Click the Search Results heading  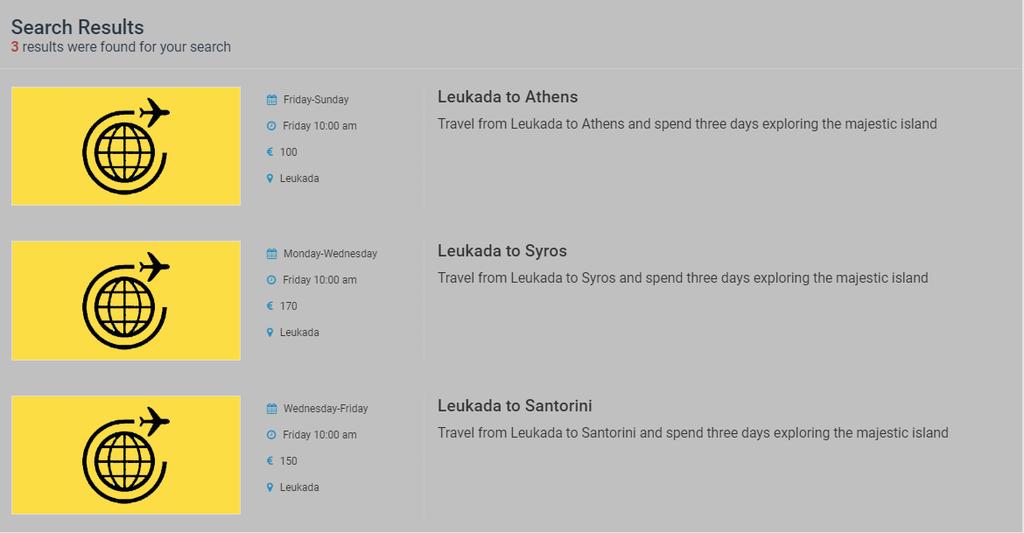77,27
